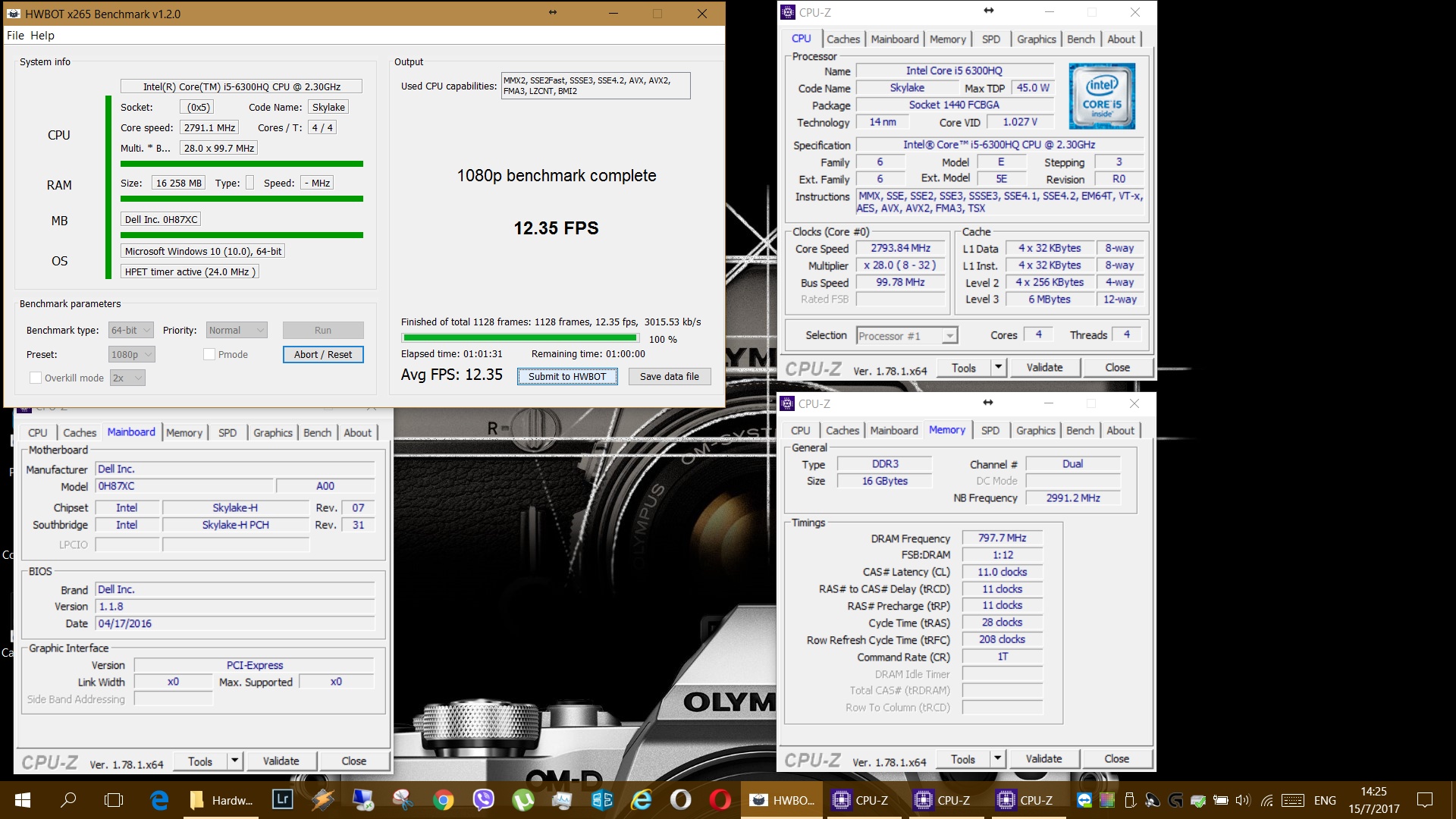
Task: Open the Preset 1080p dropdown
Action: 131,354
